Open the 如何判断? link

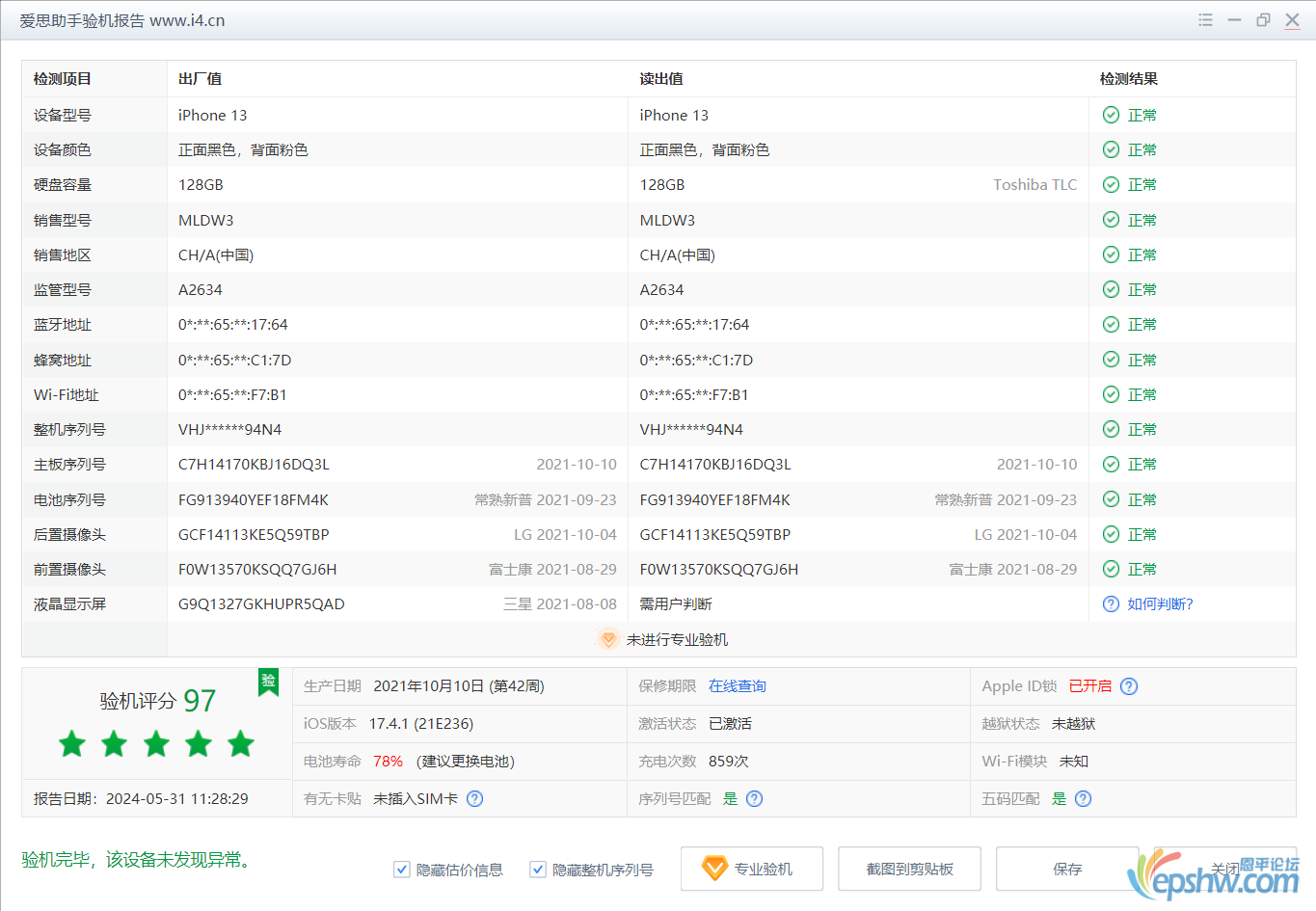1161,603
